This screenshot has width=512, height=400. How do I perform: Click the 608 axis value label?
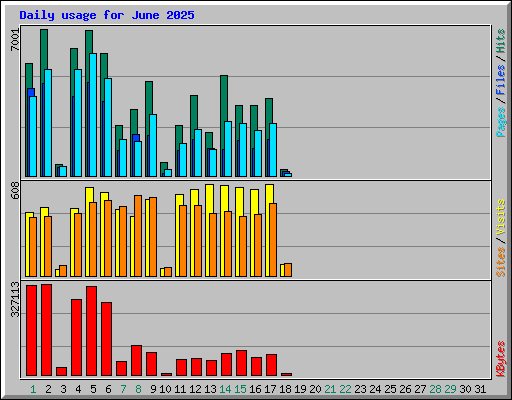(x=15, y=190)
